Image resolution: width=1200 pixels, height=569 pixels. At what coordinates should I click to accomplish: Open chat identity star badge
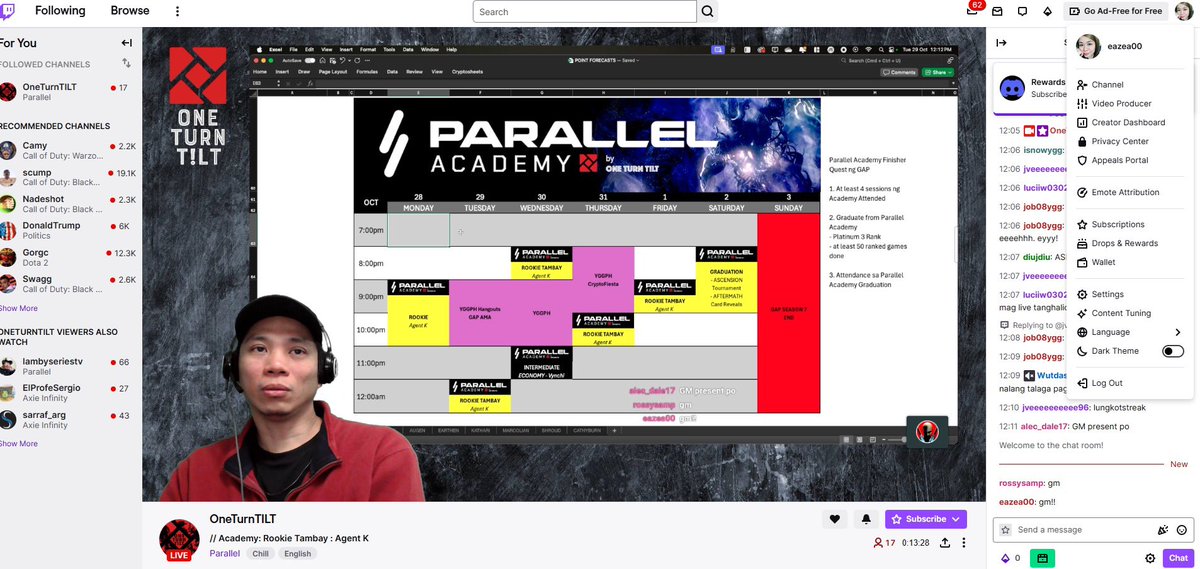pos(1004,530)
